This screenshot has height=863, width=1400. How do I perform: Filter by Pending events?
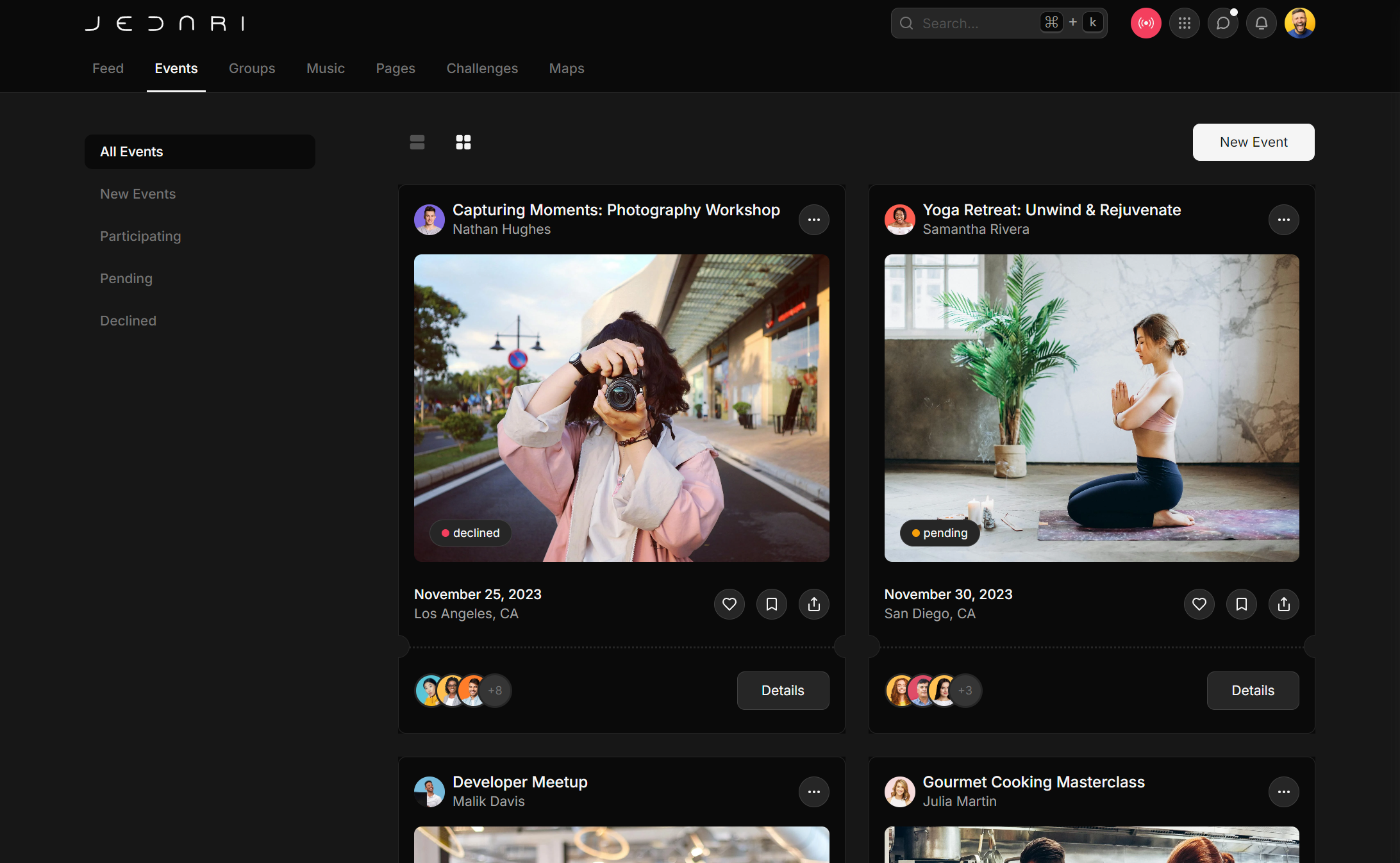(200, 279)
